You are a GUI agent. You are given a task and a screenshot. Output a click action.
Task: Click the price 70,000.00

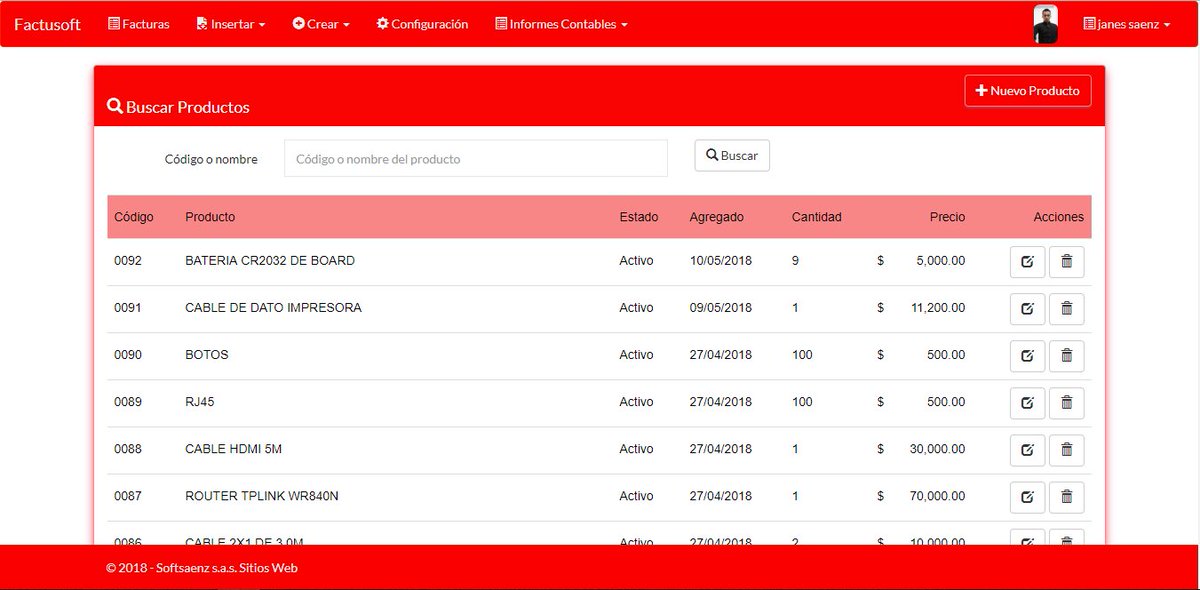937,496
